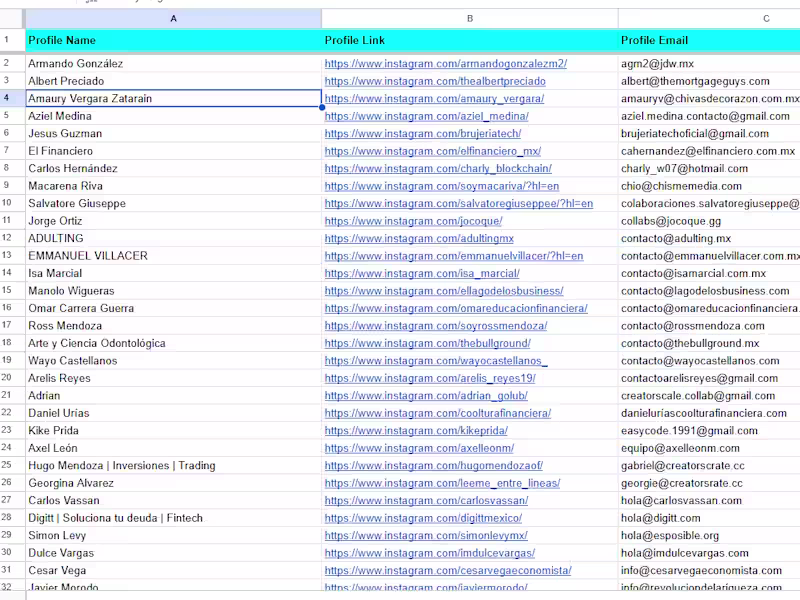
Task: Open the hugomendozaof Instagram link
Action: [434, 466]
